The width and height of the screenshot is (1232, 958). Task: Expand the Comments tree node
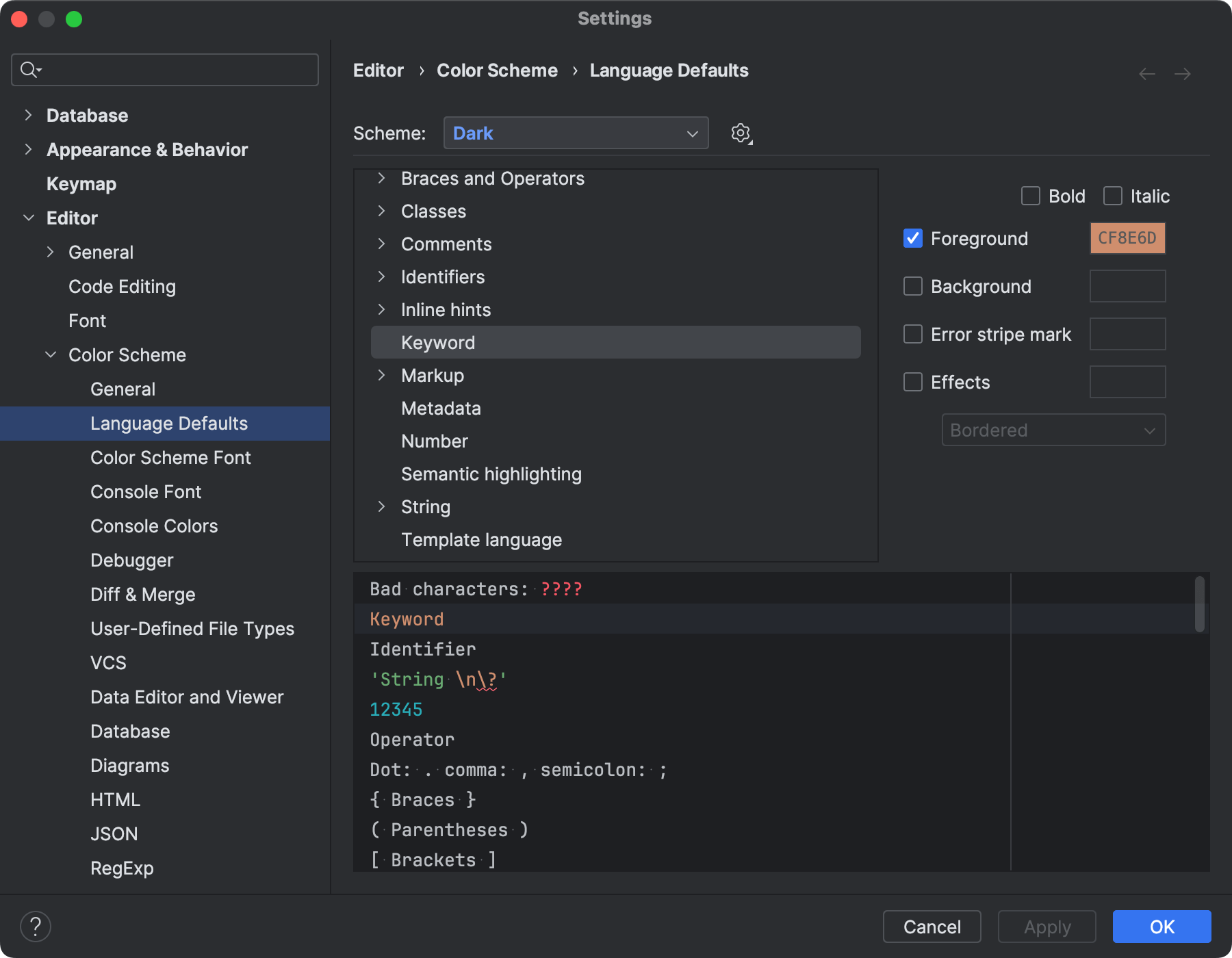(x=381, y=244)
